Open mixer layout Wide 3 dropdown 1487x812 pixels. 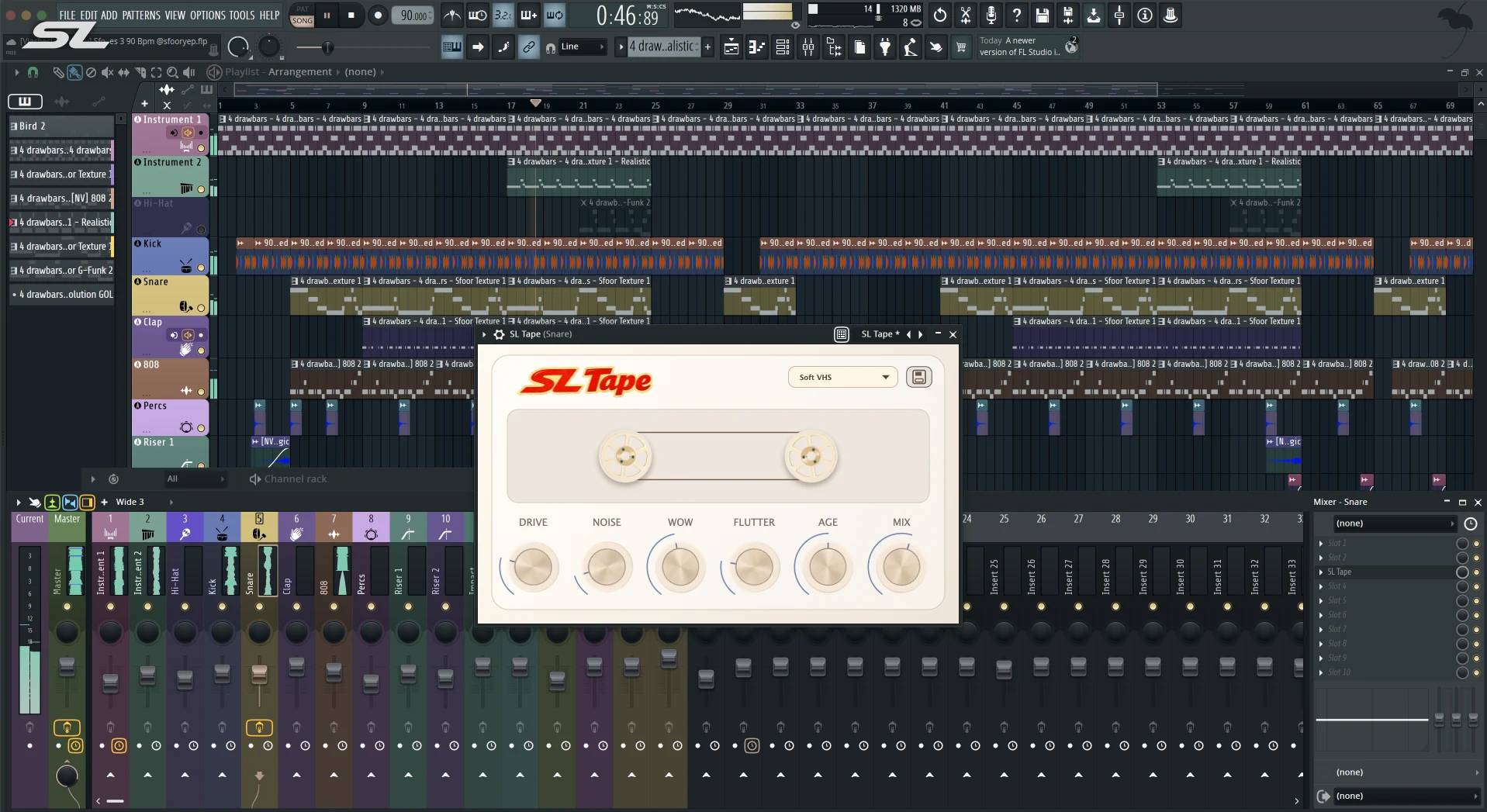pyautogui.click(x=144, y=502)
